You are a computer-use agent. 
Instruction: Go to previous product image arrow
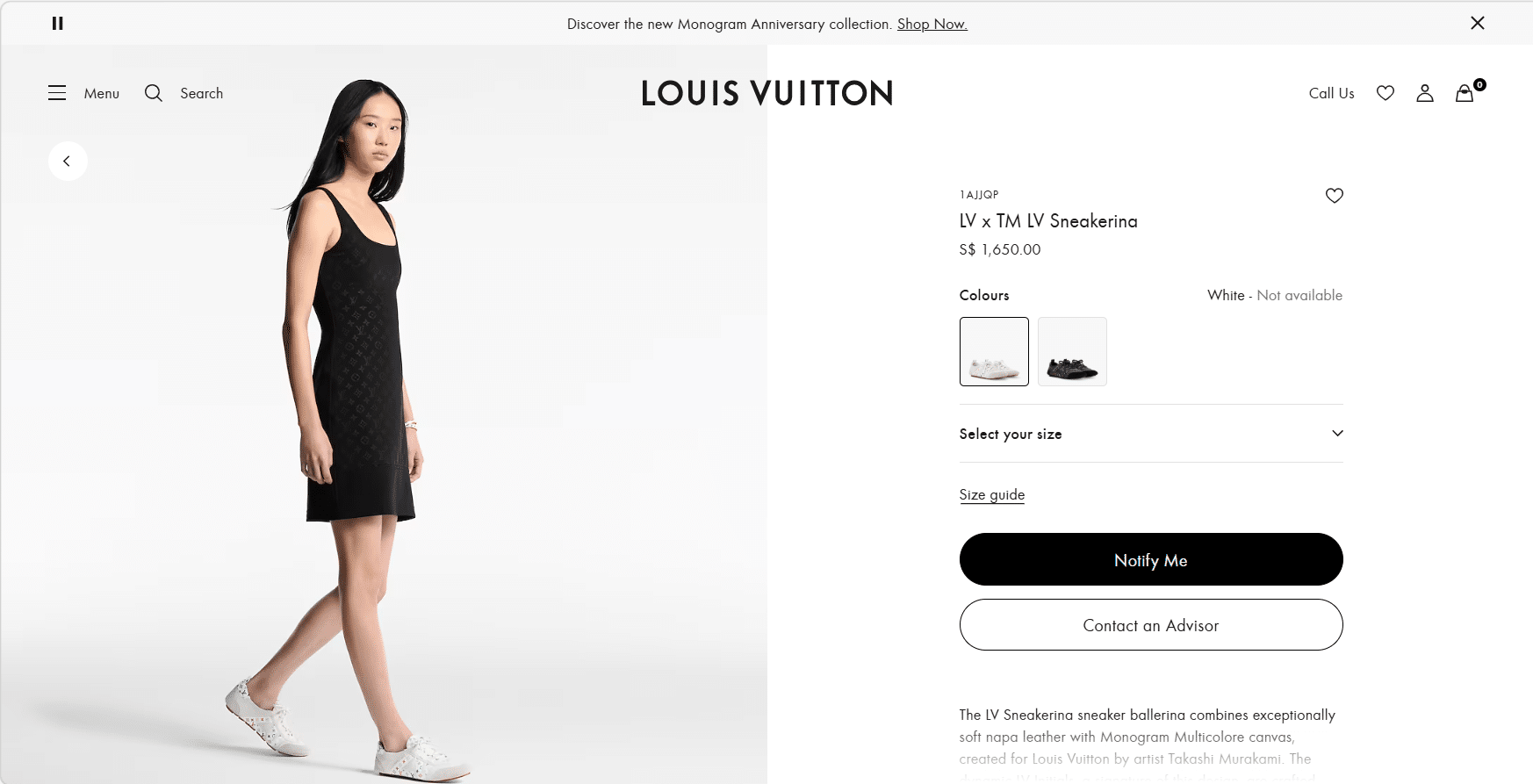(68, 162)
